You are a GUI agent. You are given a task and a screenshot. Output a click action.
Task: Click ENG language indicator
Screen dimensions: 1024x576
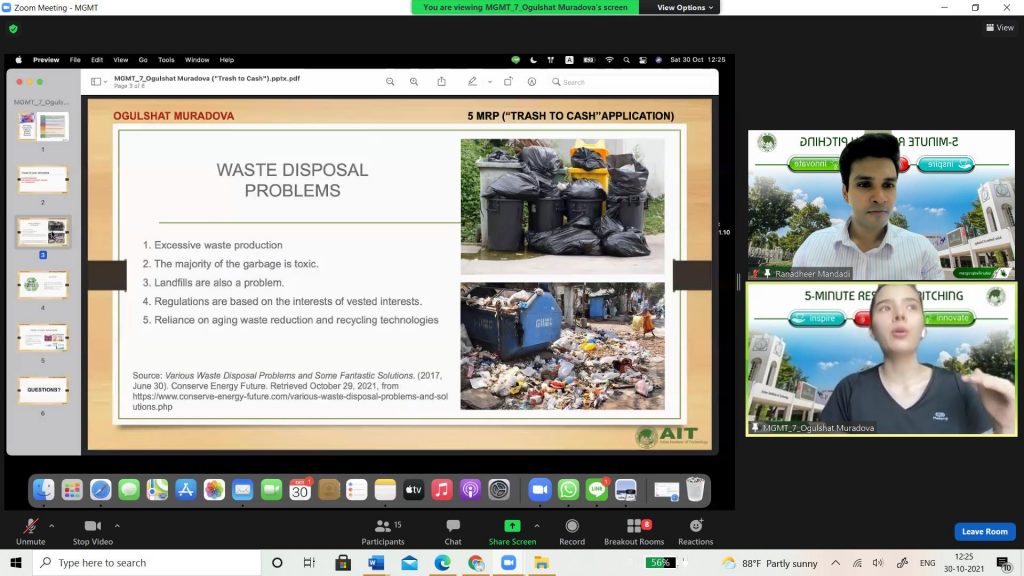coord(927,562)
